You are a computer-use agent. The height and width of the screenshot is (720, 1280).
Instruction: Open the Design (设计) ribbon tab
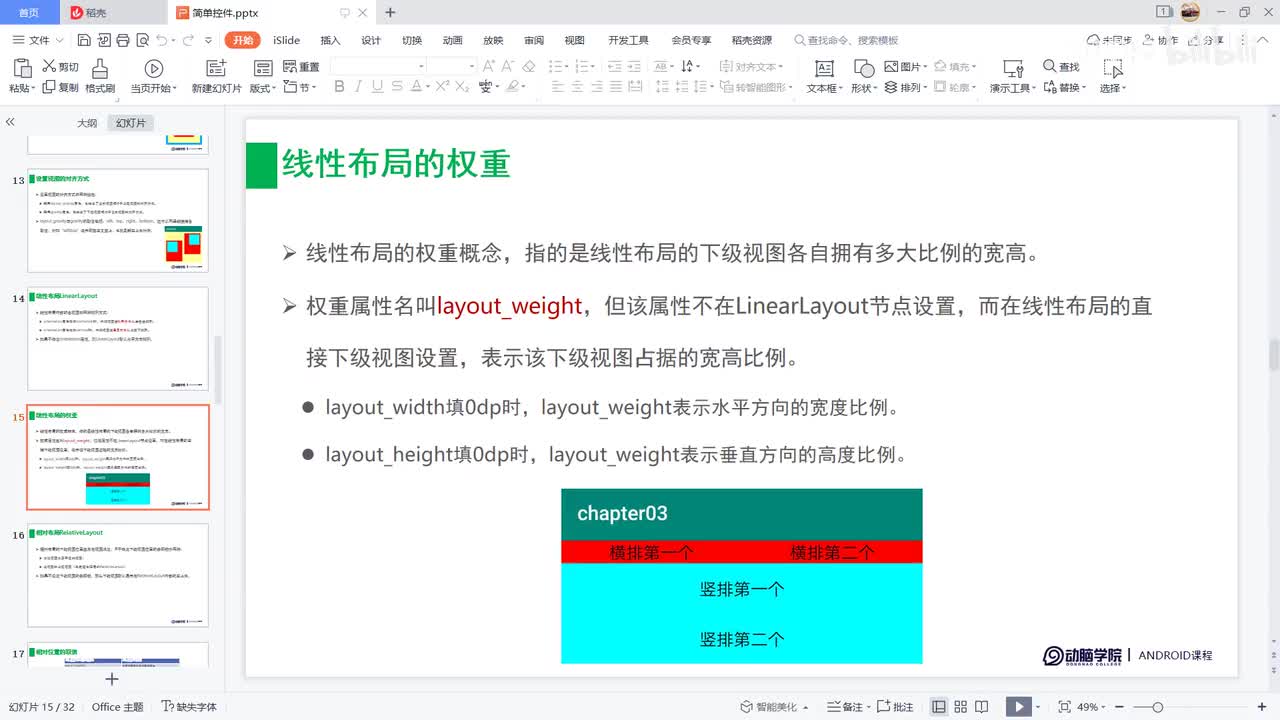(x=371, y=40)
